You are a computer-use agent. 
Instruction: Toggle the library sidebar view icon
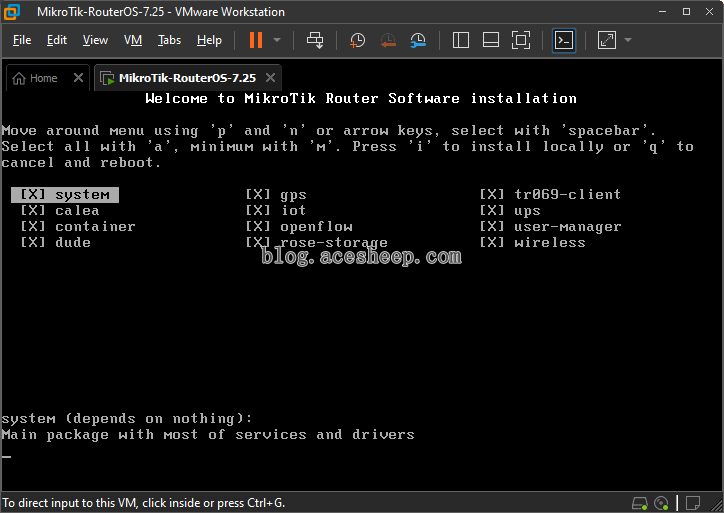461,40
